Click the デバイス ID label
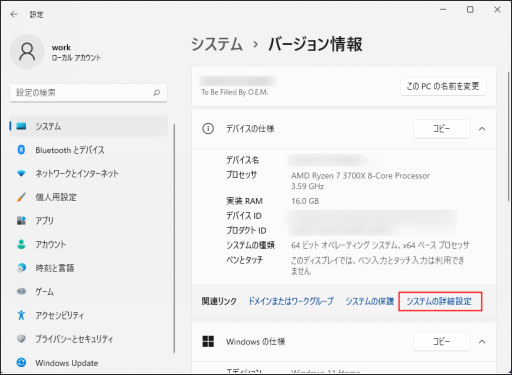512x375 pixels. tap(244, 216)
